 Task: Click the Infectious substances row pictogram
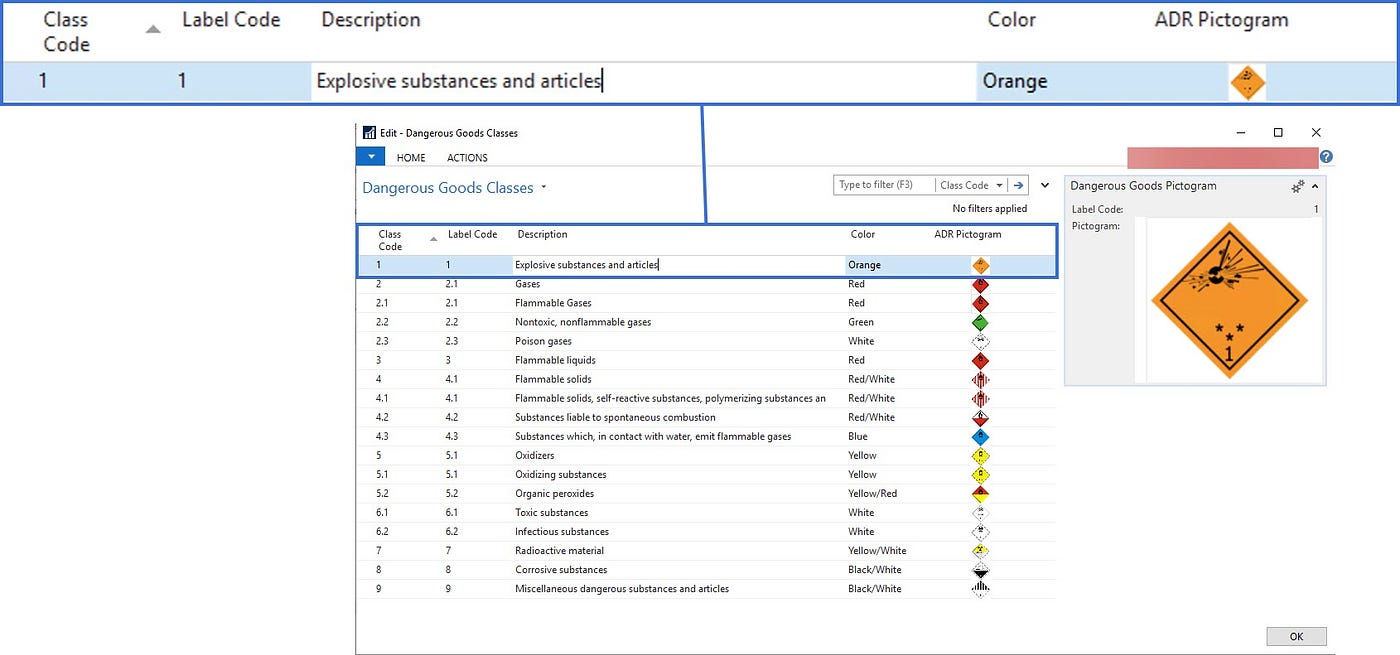[x=981, y=531]
